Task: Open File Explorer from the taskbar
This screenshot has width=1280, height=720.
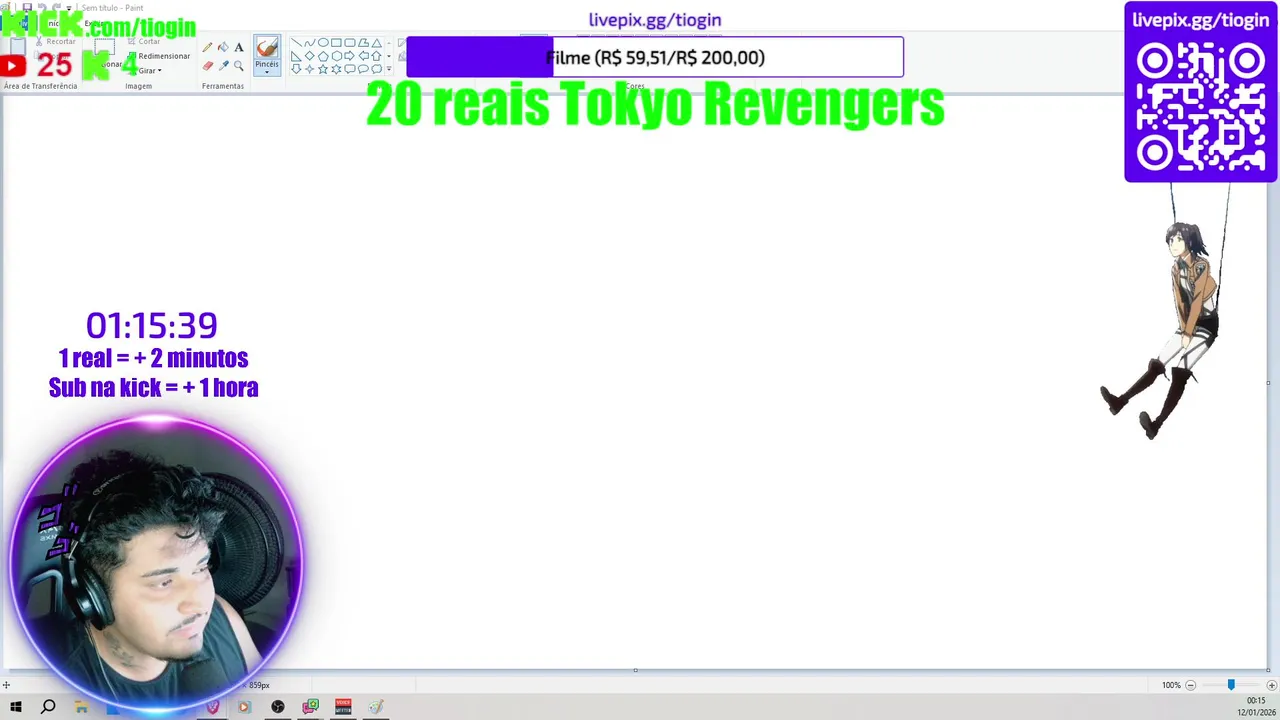Action: (x=81, y=707)
